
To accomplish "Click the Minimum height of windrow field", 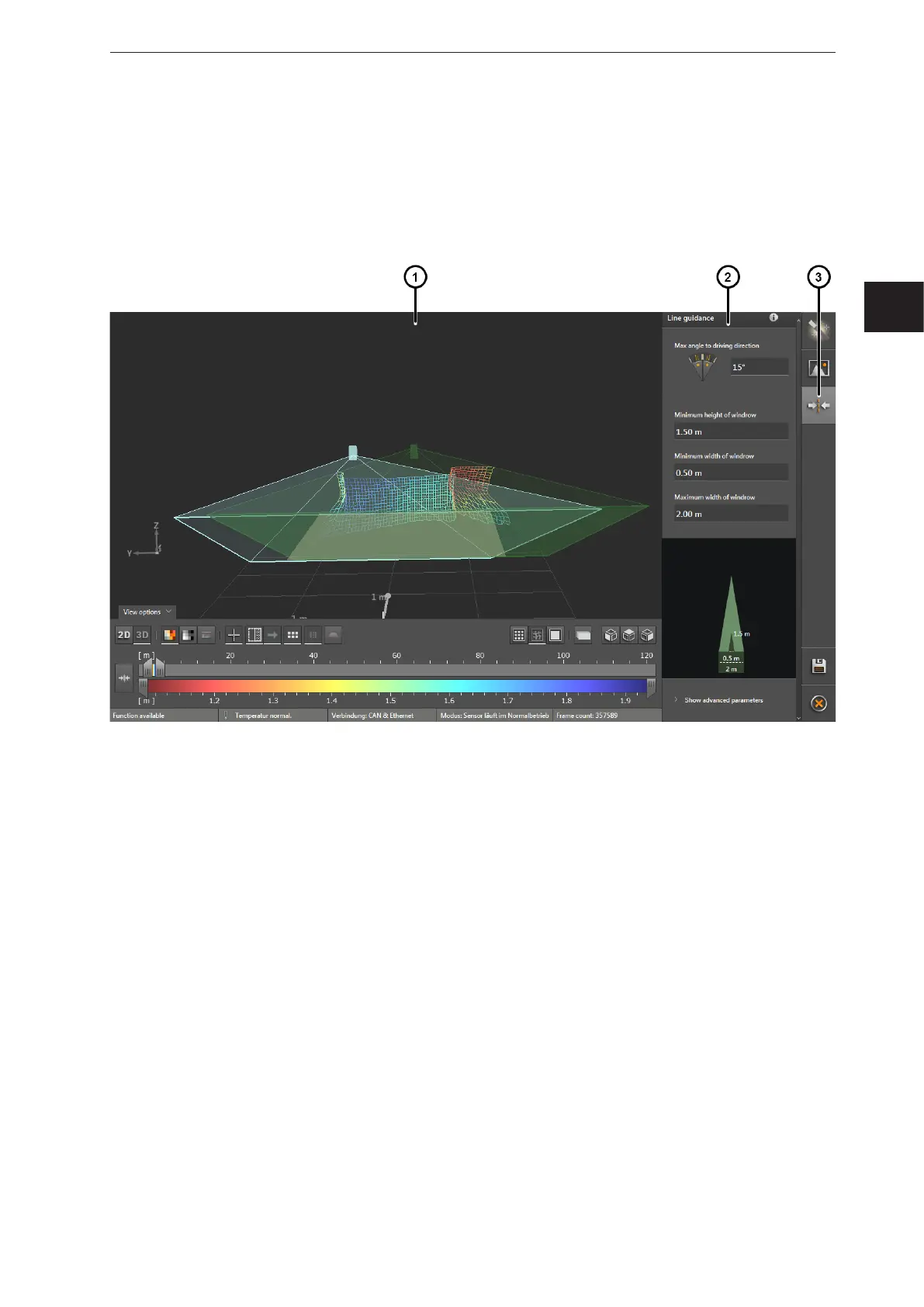I will point(731,432).
